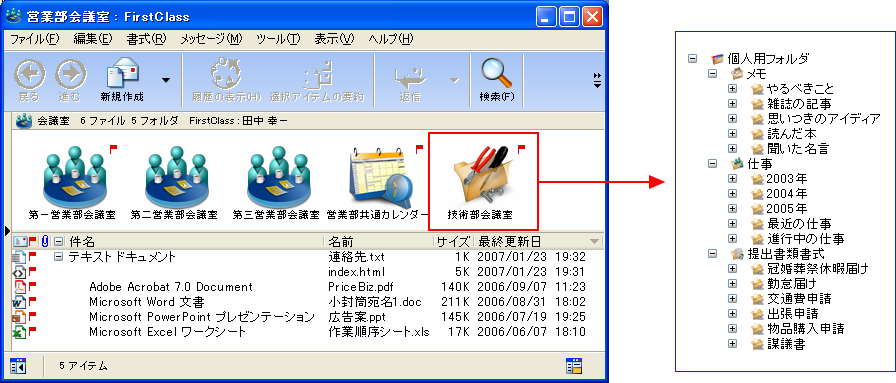Collapse the テキストドキュメント group

click(58, 257)
